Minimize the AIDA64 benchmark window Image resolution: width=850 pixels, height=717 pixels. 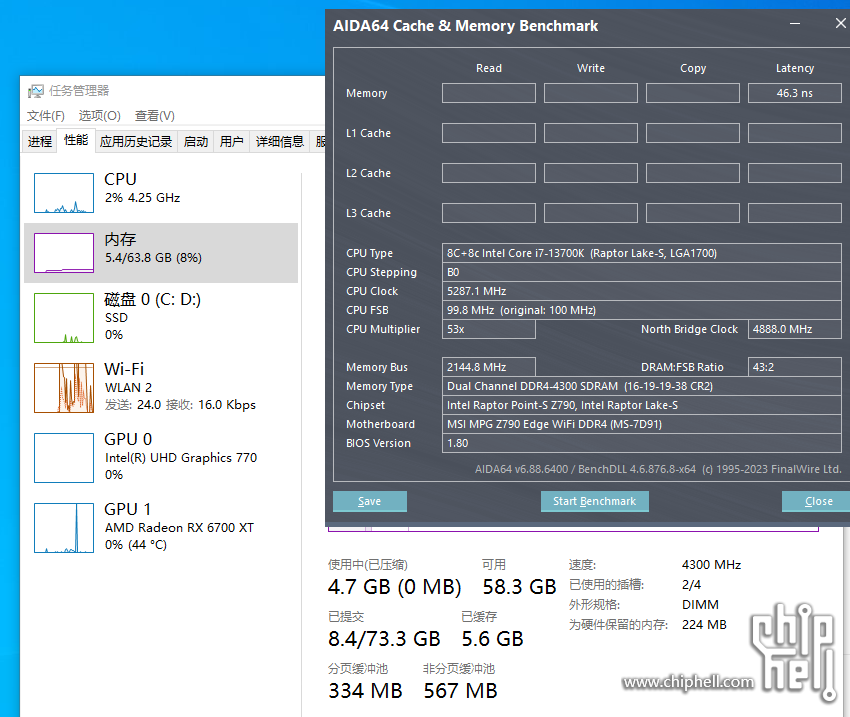[795, 24]
